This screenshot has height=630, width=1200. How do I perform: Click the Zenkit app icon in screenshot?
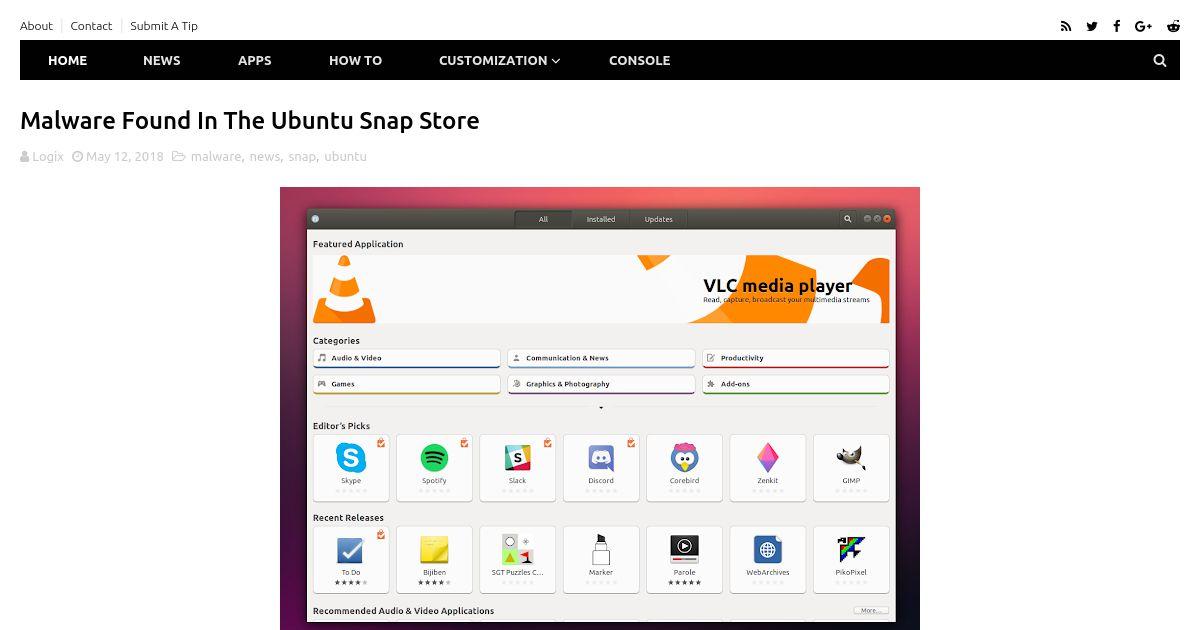767,458
